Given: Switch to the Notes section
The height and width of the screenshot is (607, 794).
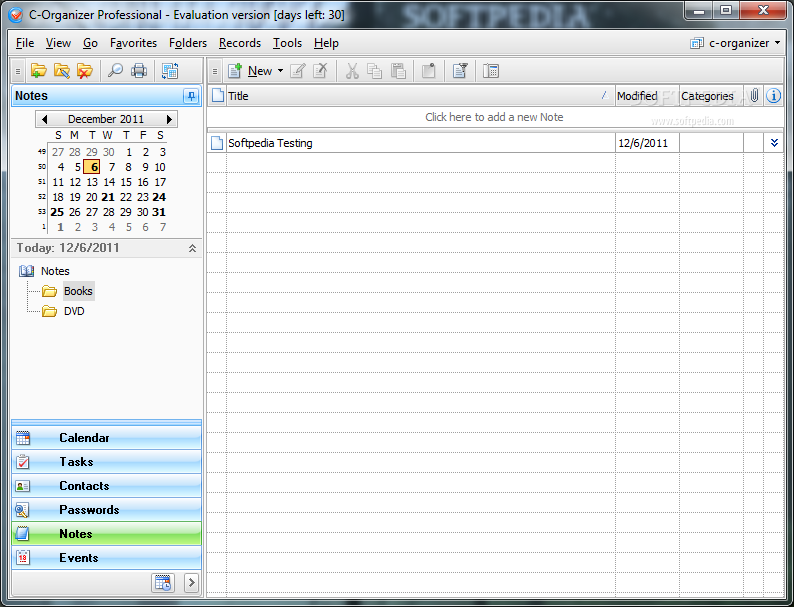Looking at the screenshot, I should click(106, 534).
